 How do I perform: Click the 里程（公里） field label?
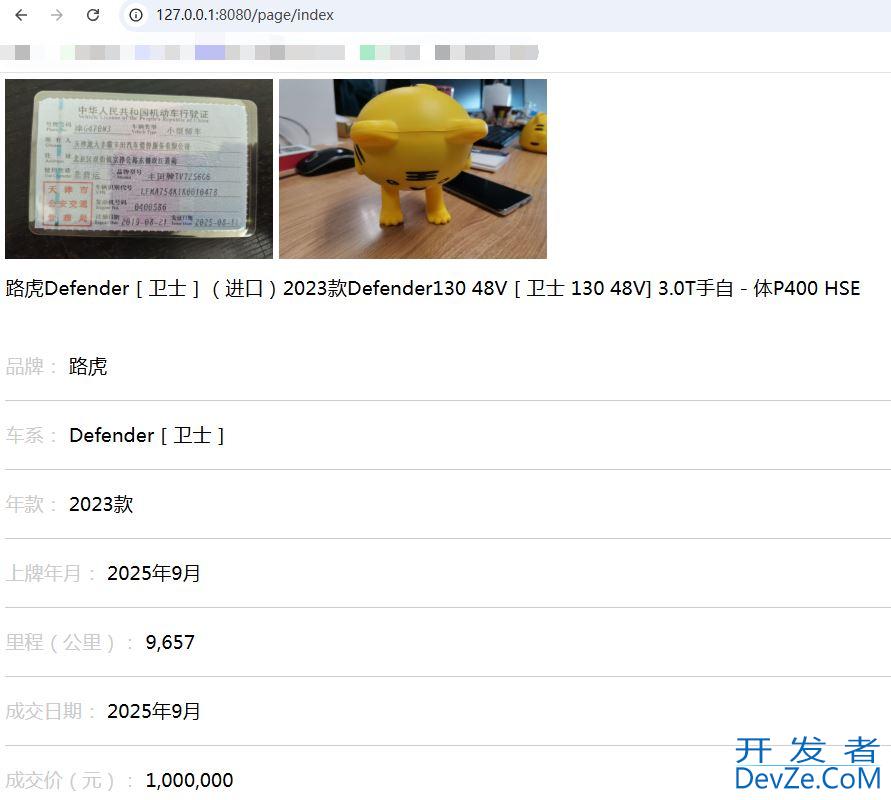[69, 642]
